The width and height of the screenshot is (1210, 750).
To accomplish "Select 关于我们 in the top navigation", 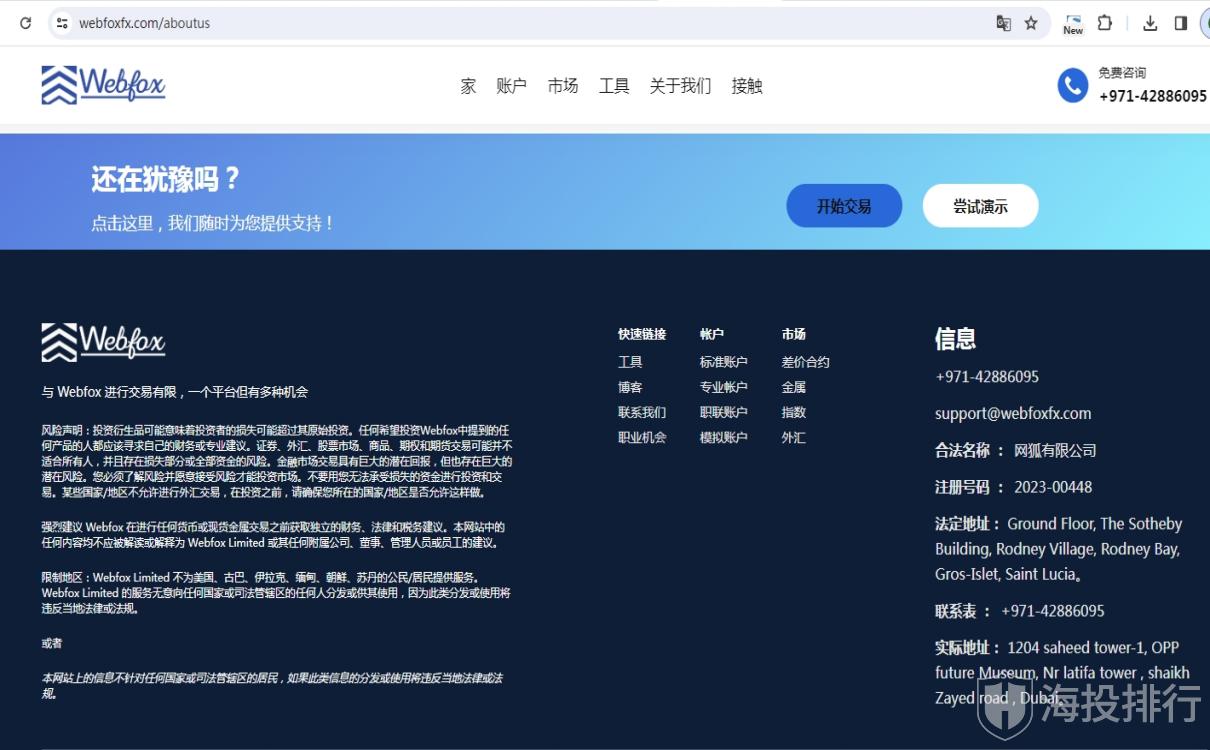I will click(x=680, y=86).
